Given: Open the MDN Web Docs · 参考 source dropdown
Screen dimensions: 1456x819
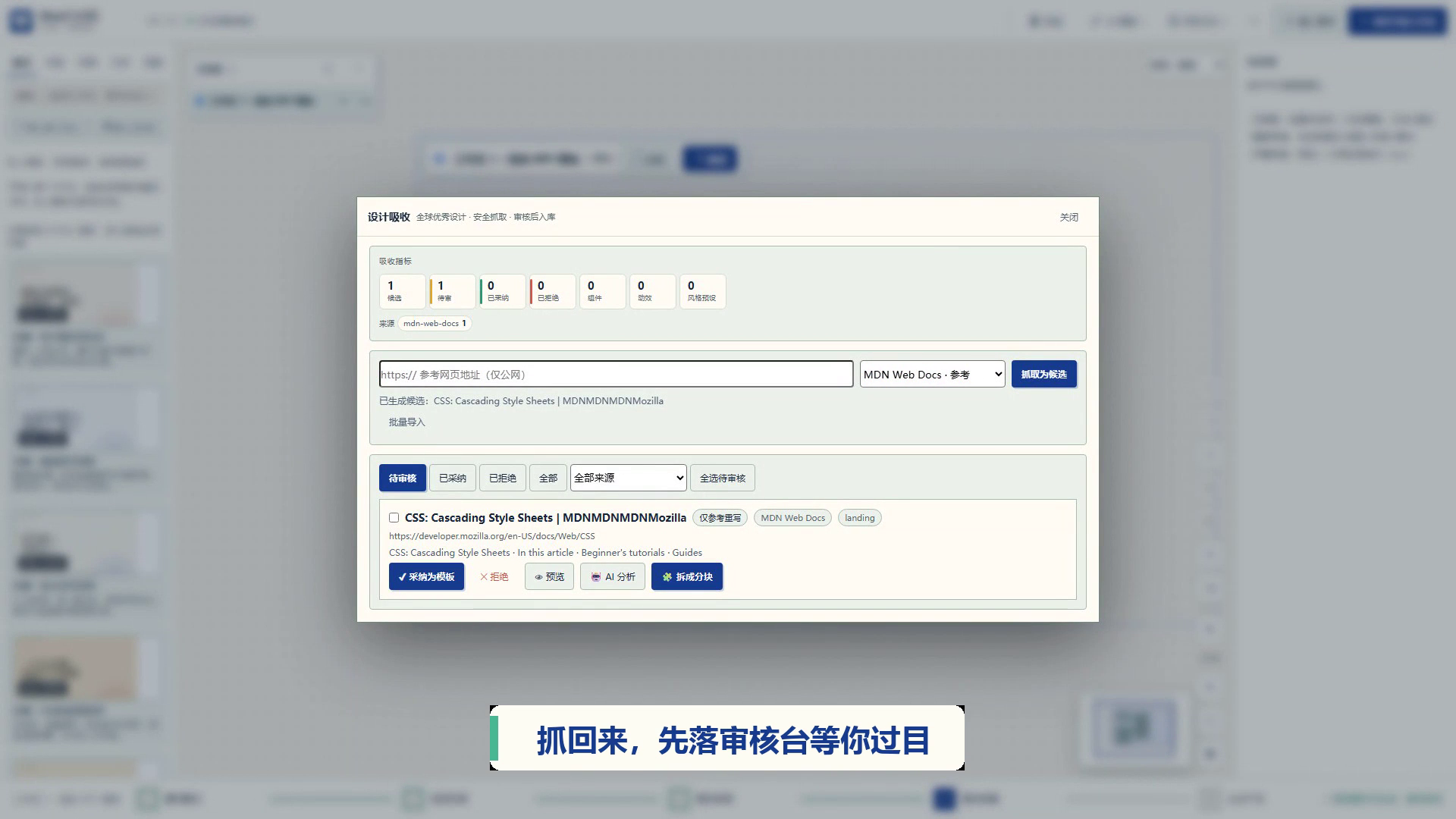Looking at the screenshot, I should pos(932,374).
